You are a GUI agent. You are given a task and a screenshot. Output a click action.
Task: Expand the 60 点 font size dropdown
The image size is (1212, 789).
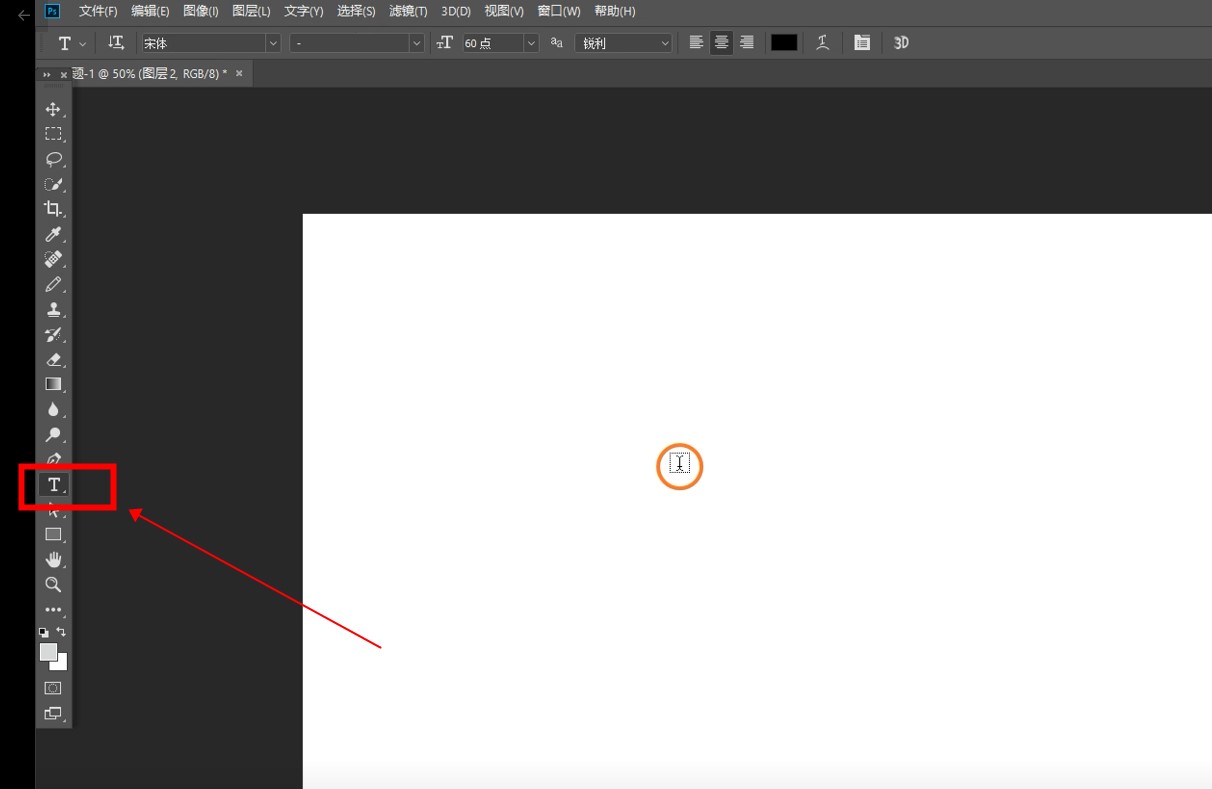point(530,43)
